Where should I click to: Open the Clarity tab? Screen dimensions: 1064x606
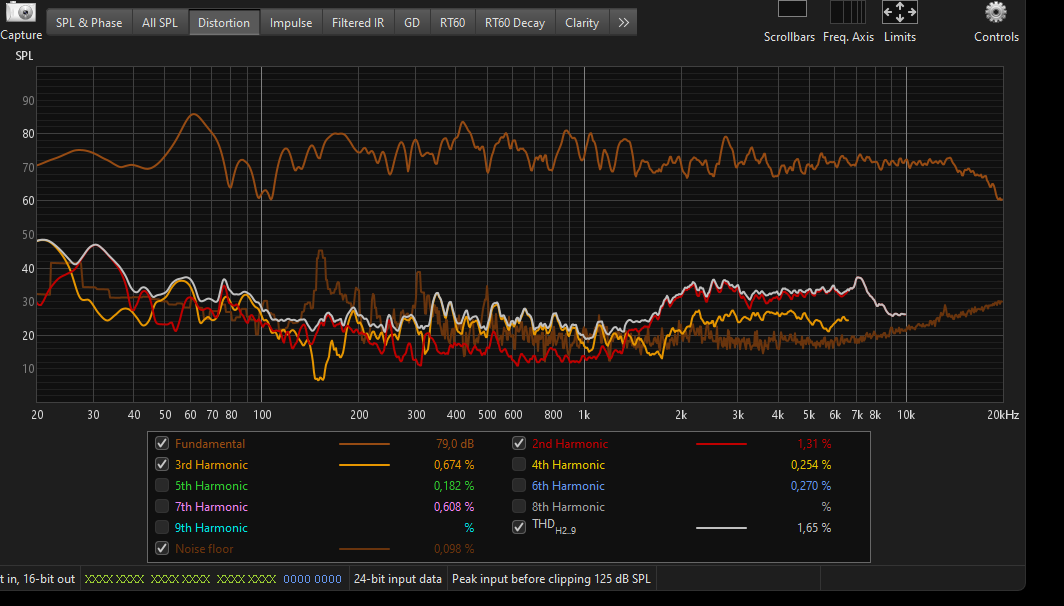[x=582, y=23]
